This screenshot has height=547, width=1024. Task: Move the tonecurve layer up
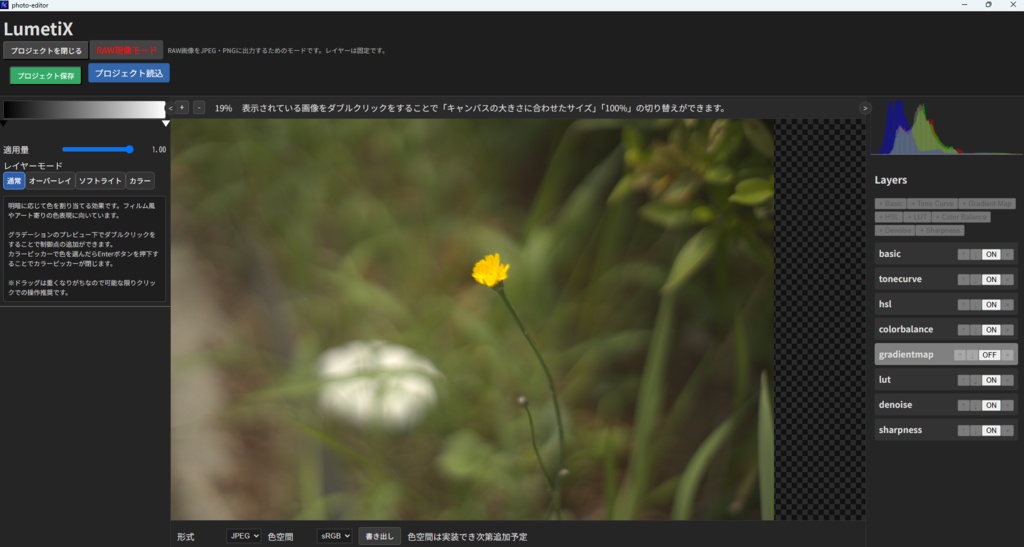(963, 279)
